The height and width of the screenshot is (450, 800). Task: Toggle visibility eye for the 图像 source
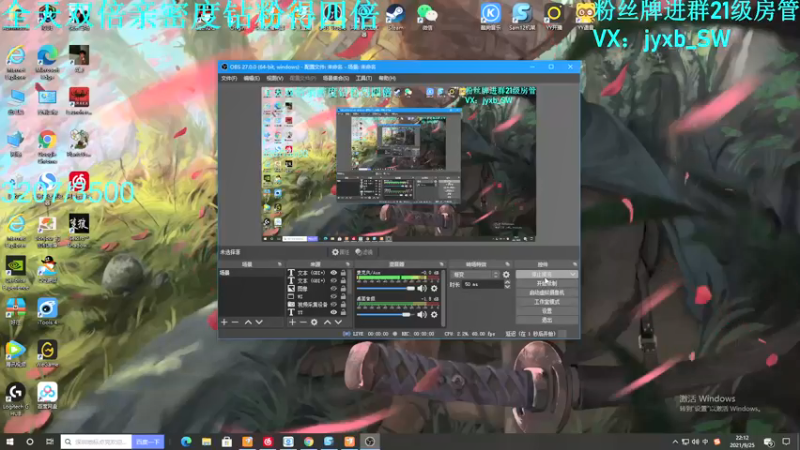334,289
